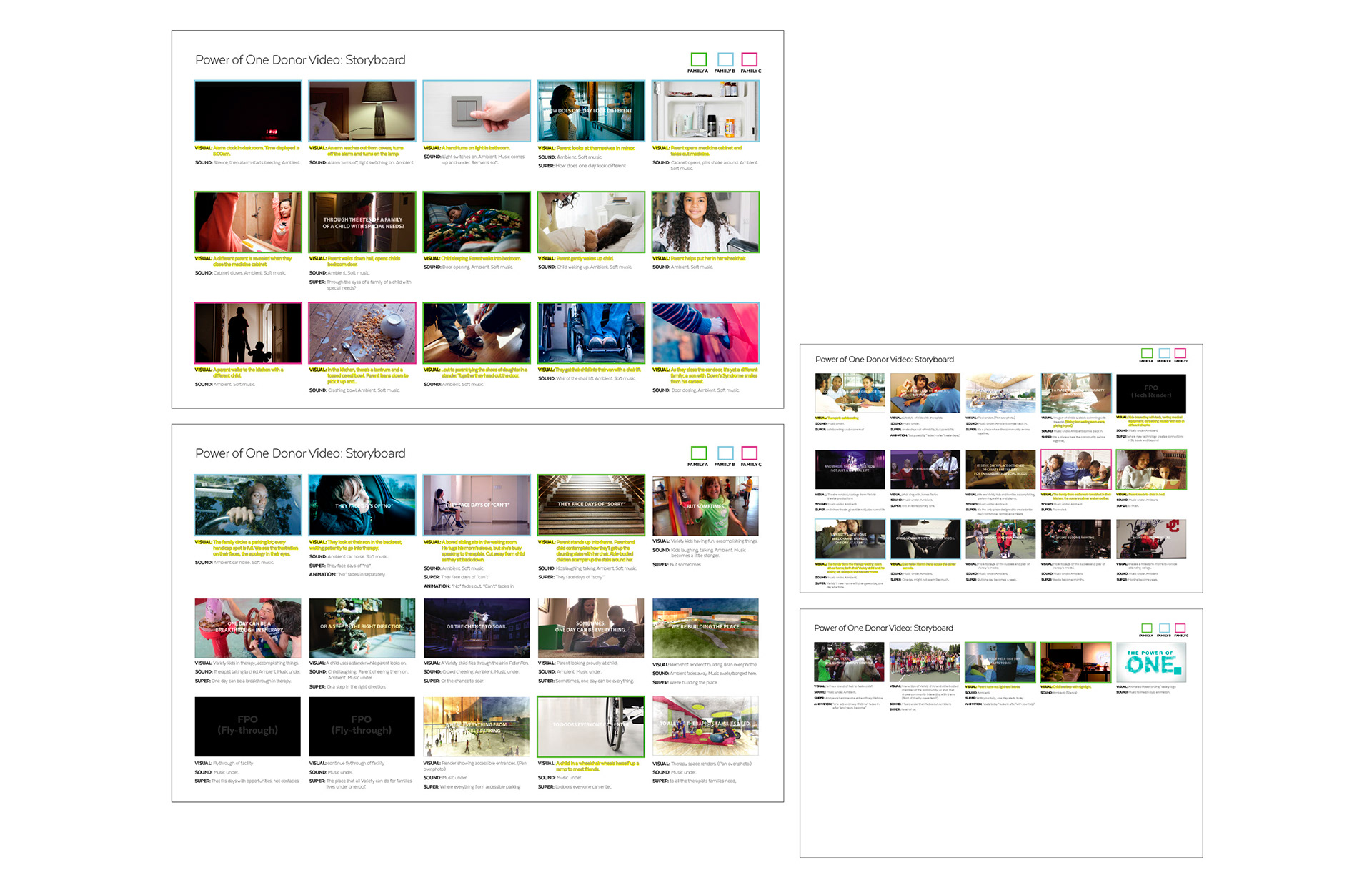
Task: Select caption 'SOUND: Crashing bowl. Ambient. Soft music.'
Action: 354,390
